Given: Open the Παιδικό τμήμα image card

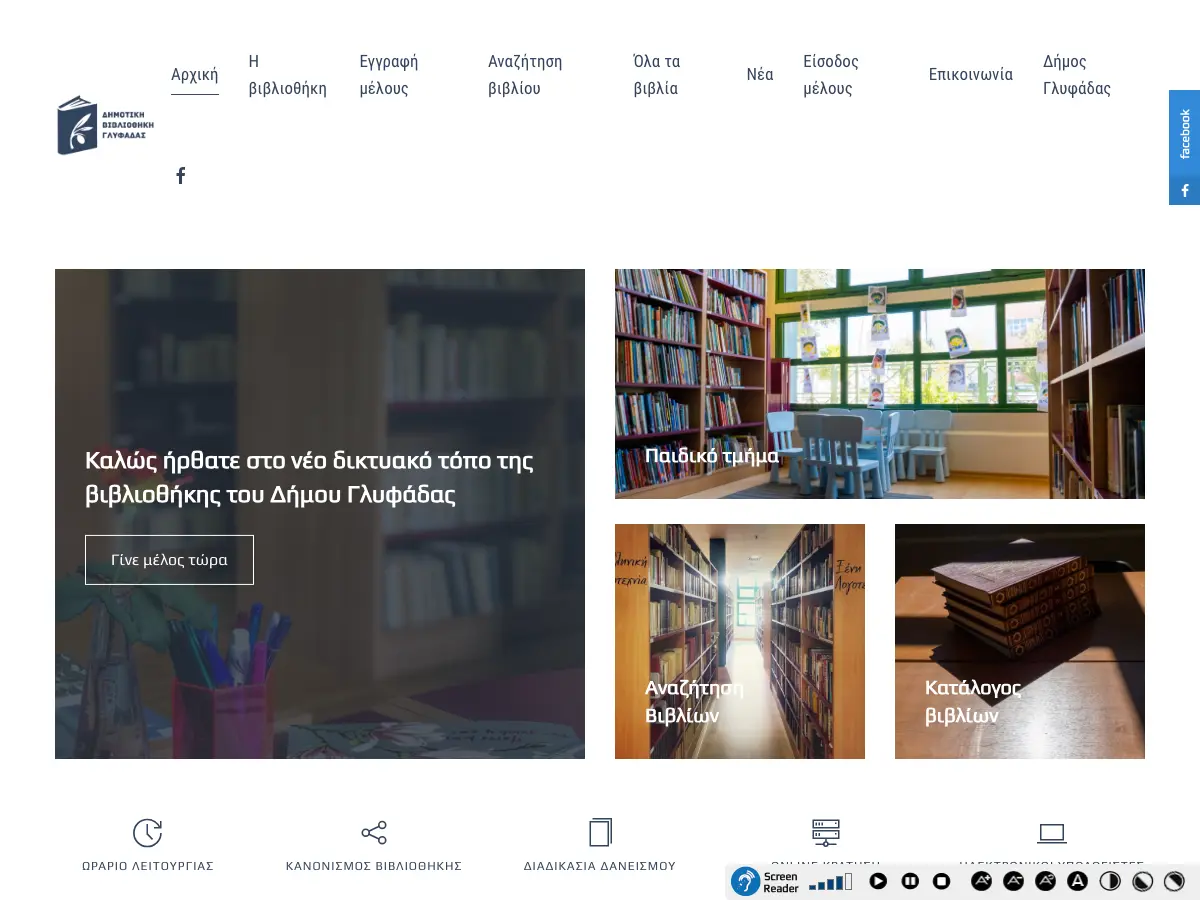Looking at the screenshot, I should (x=880, y=384).
